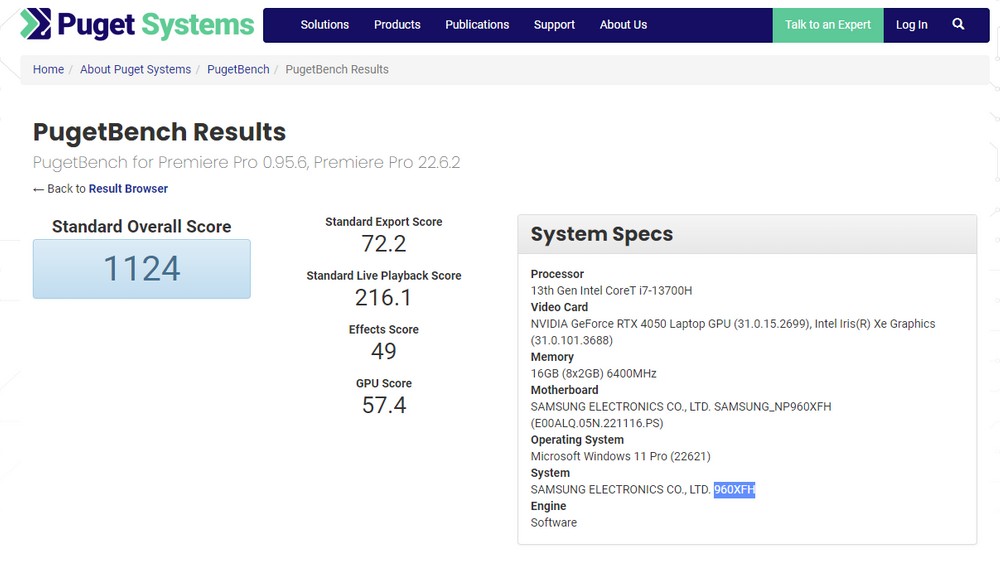1000x570 pixels.
Task: Click the SAMSUNG_NP960XFH motherboard line
Action: coord(680,407)
